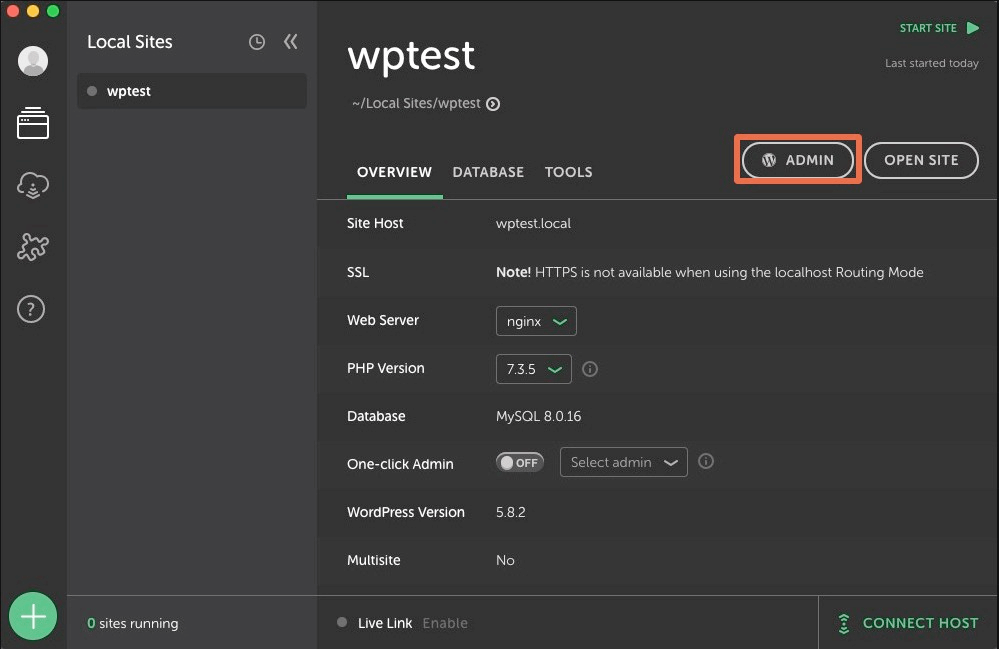The width and height of the screenshot is (999, 649).
Task: Turn on One-click Admin toggle
Action: pyautogui.click(x=520, y=462)
